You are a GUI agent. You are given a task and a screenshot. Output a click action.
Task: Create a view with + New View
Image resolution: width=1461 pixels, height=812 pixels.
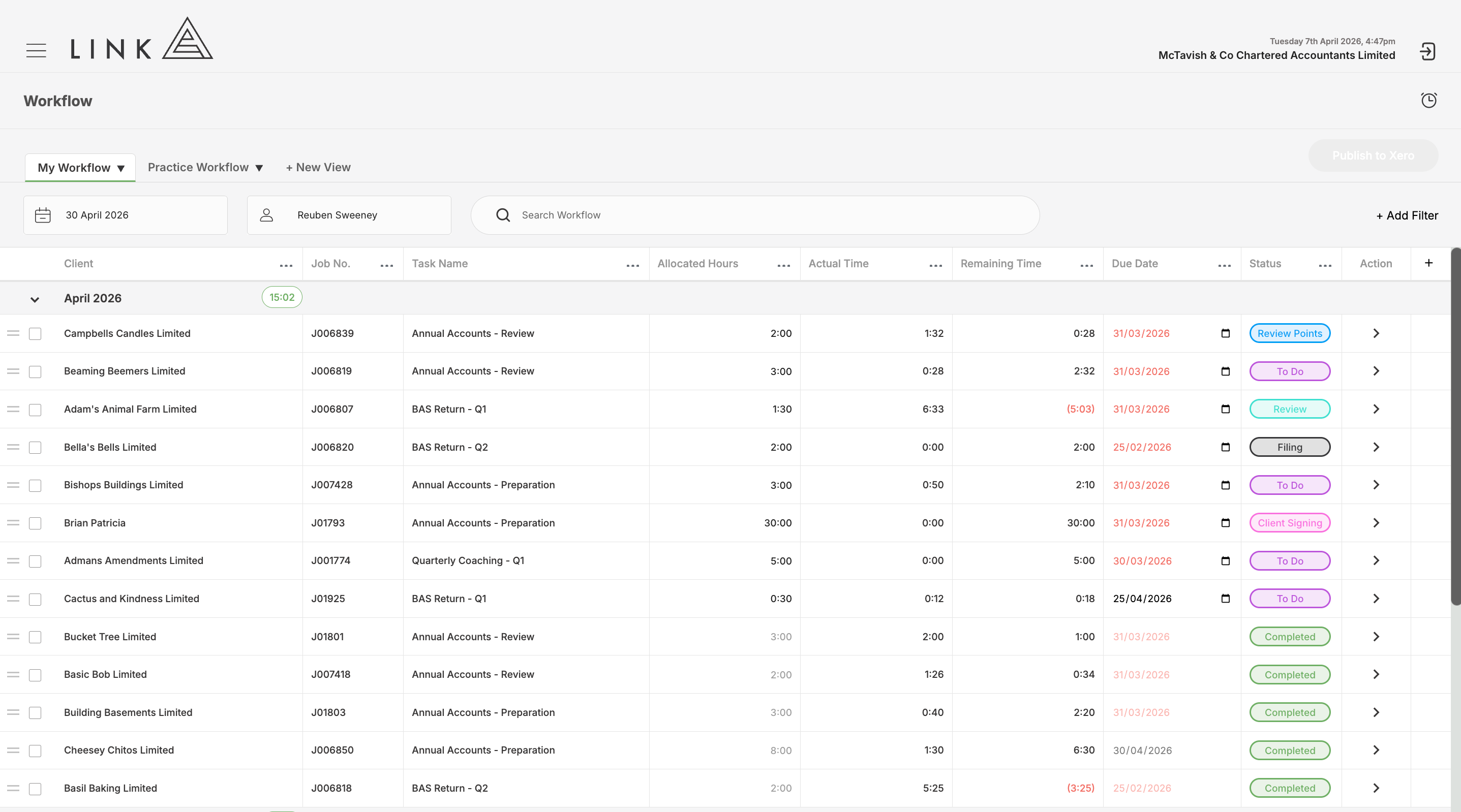point(318,167)
